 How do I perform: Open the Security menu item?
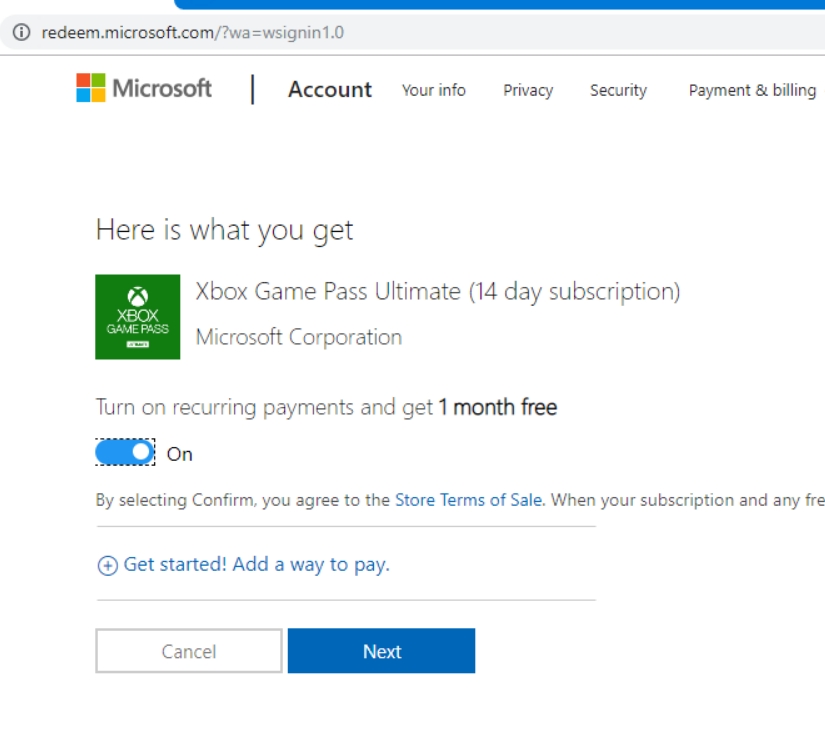pyautogui.click(x=618, y=90)
